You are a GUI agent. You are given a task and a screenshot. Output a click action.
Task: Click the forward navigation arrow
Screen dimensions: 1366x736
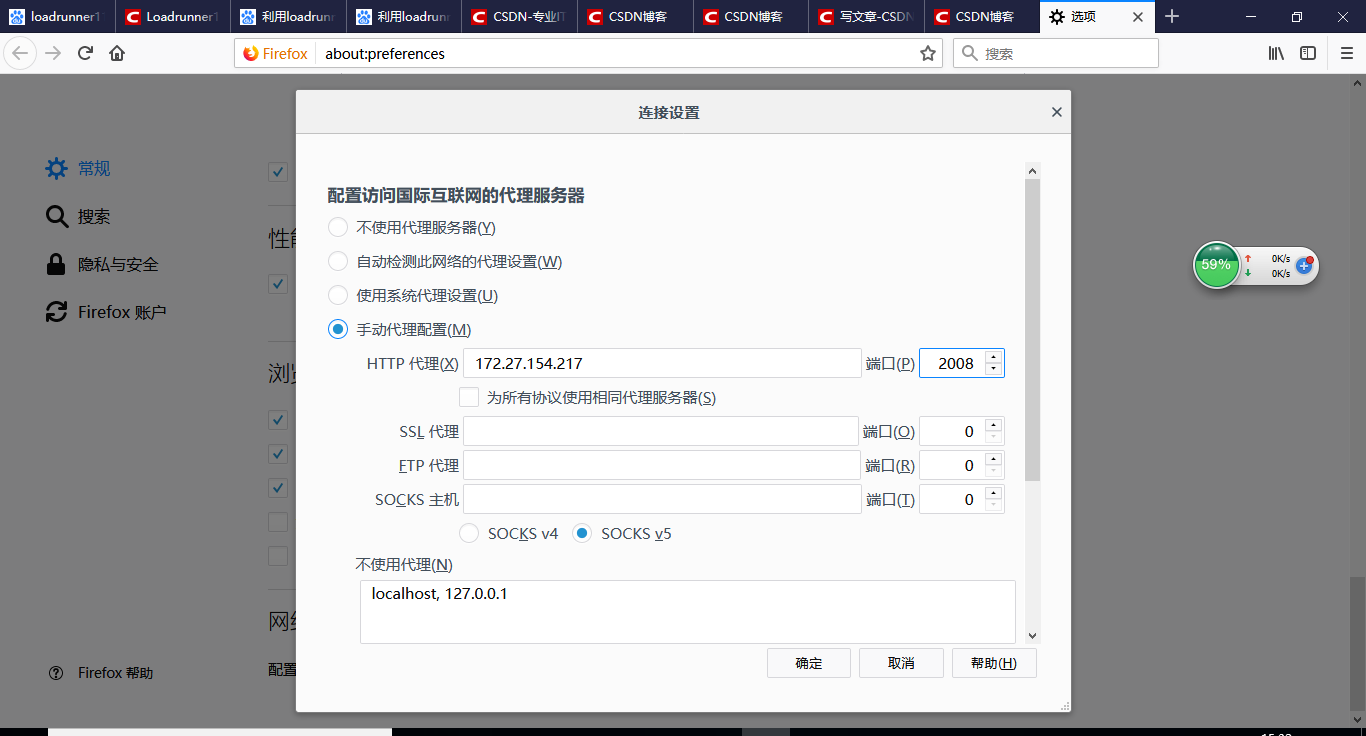coord(53,53)
